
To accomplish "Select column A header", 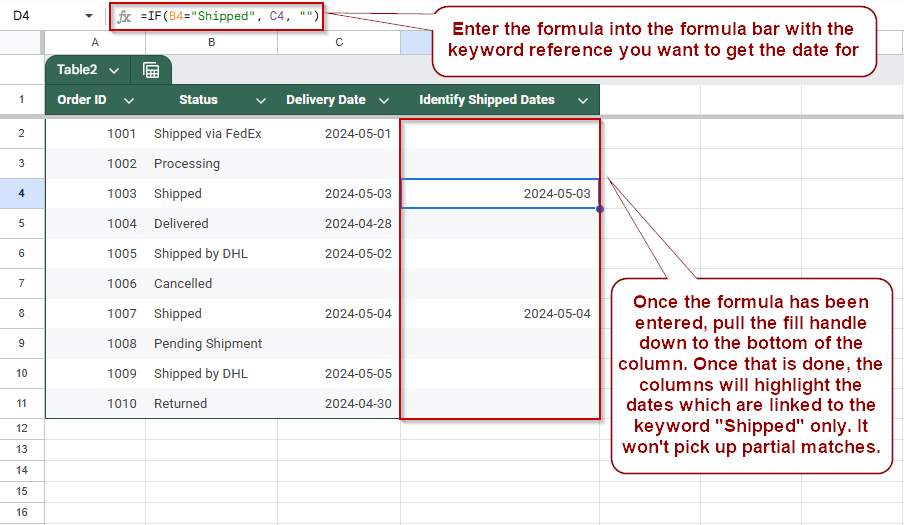I will pos(95,42).
